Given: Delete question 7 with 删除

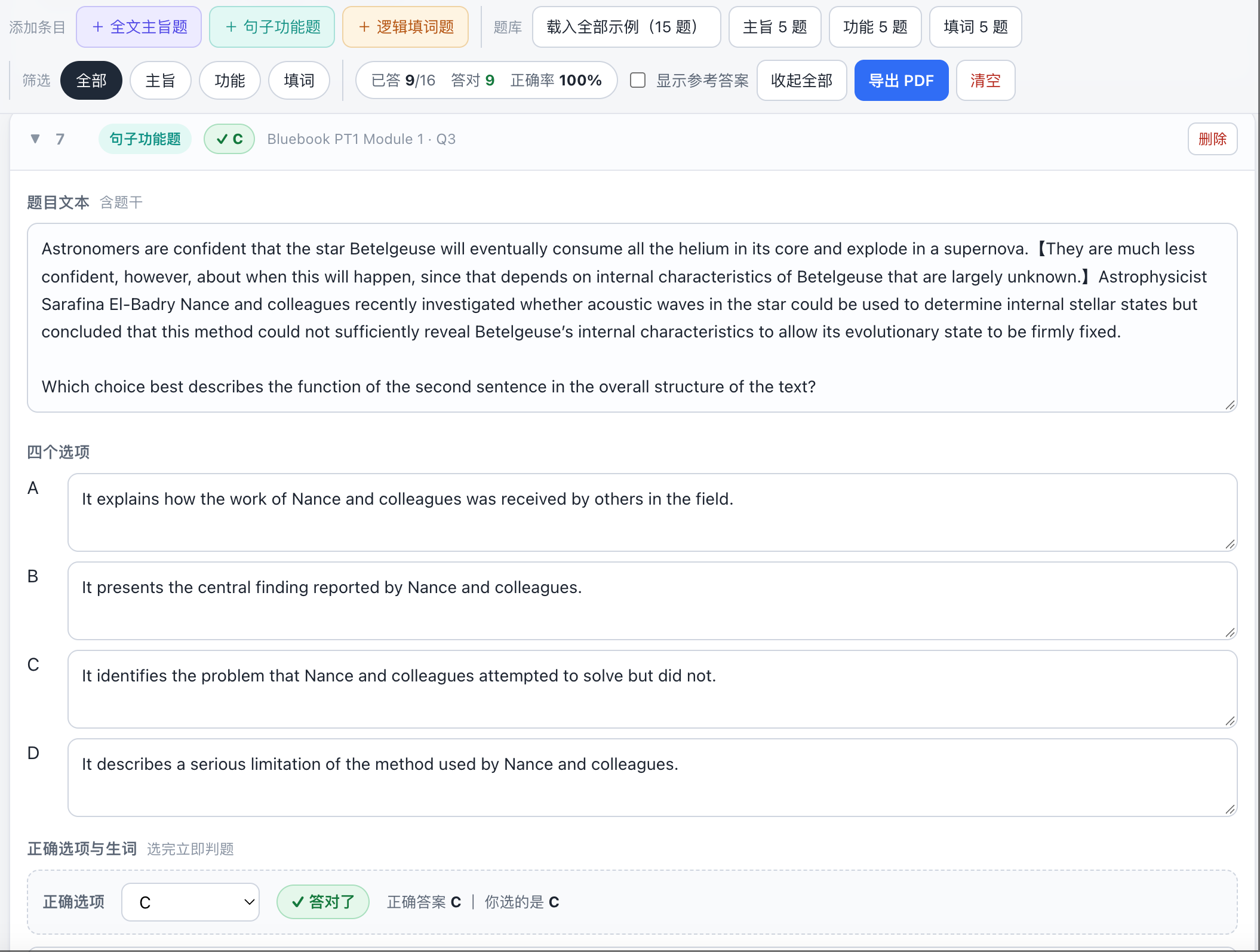Looking at the screenshot, I should (1213, 139).
